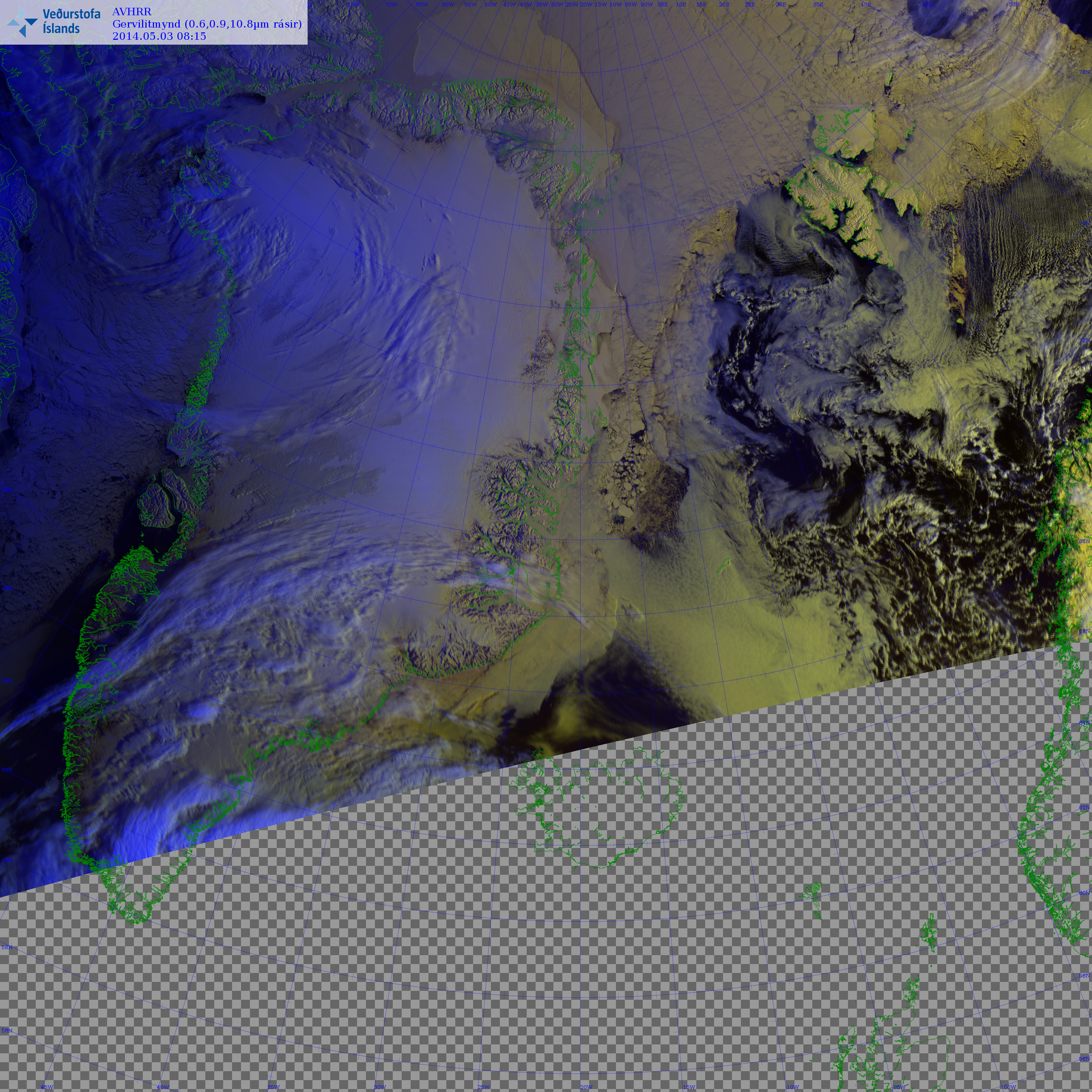The image size is (1092, 1092).
Task: Click the 2014.05.03 08:15 timestamp
Action: tap(160, 36)
